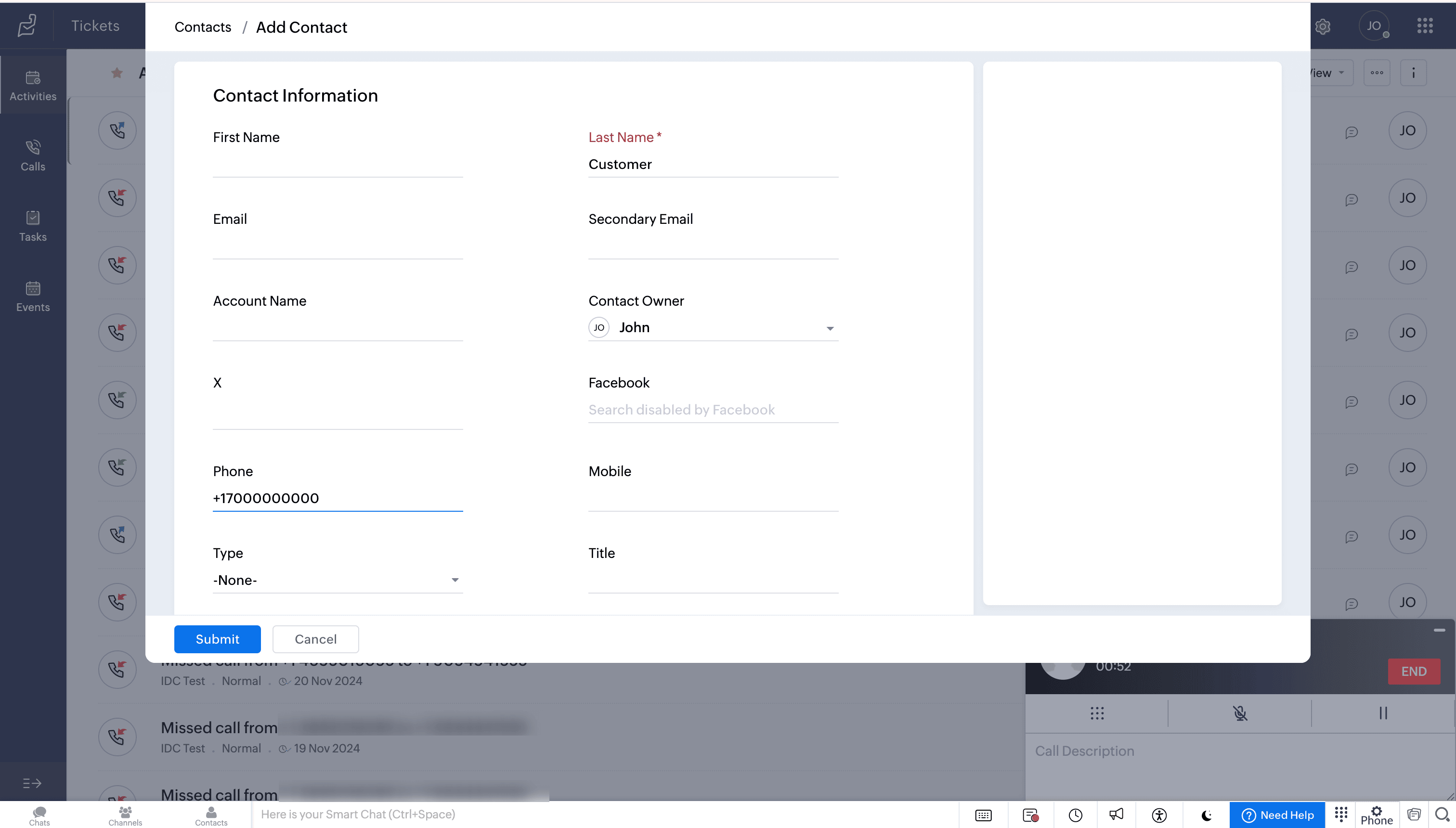Viewport: 1456px width, 828px height.
Task: Click the Submit button
Action: [x=217, y=639]
